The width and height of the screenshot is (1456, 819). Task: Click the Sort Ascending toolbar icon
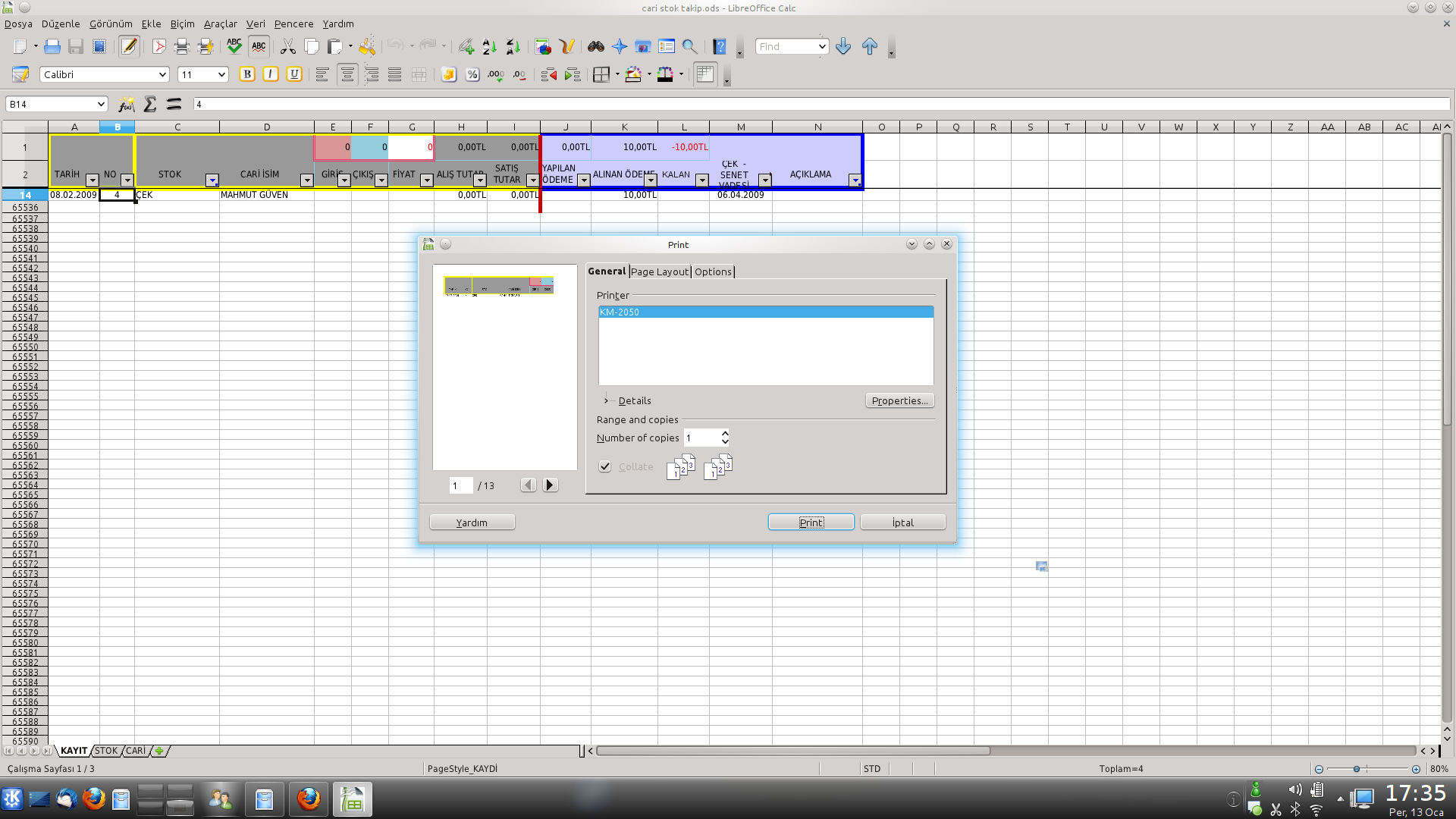click(x=489, y=47)
